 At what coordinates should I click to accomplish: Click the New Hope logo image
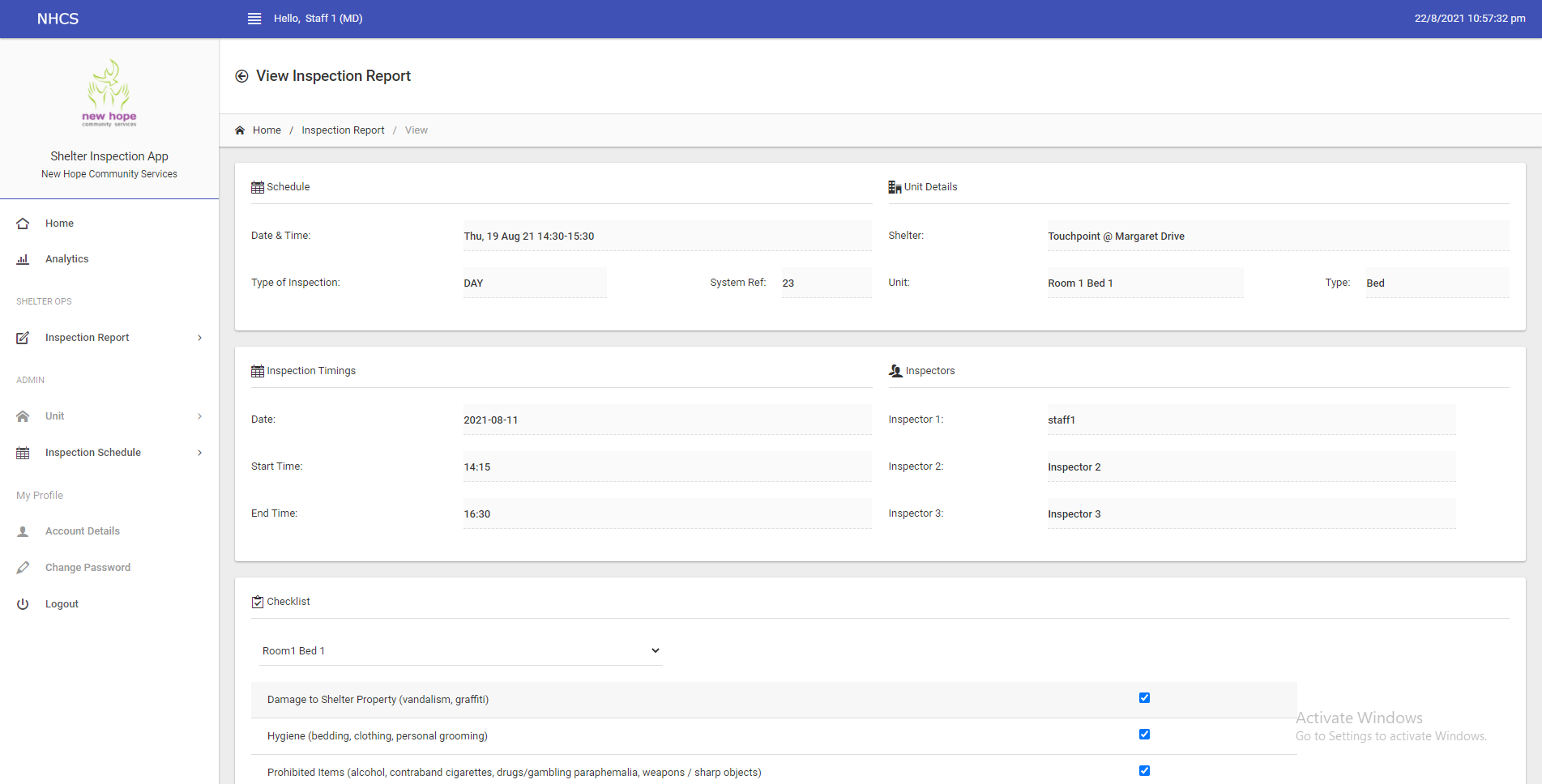point(109,92)
